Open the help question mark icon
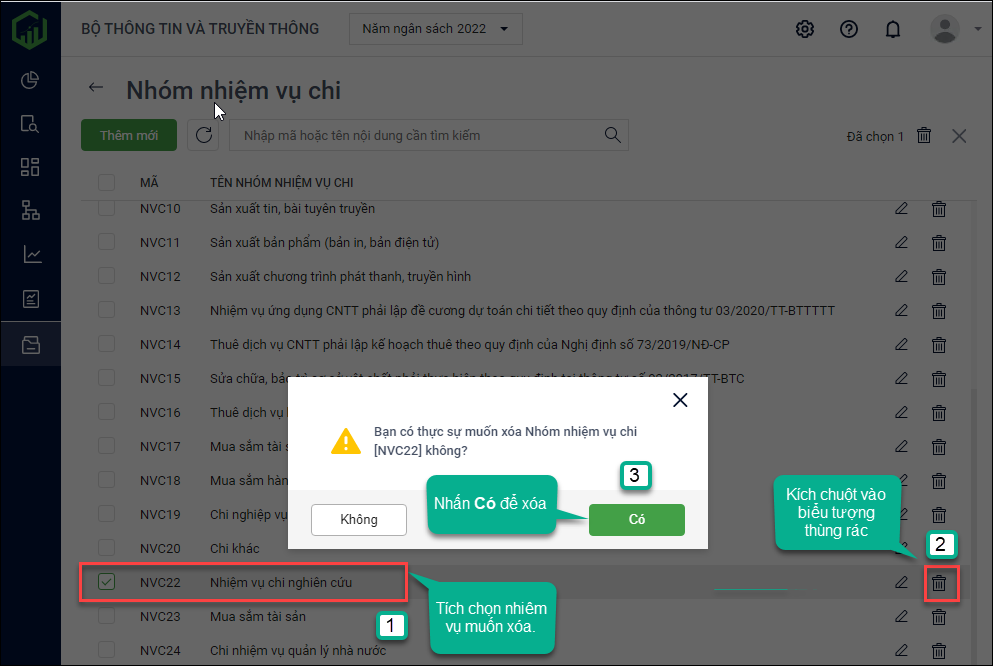Image resolution: width=993 pixels, height=666 pixels. [849, 29]
